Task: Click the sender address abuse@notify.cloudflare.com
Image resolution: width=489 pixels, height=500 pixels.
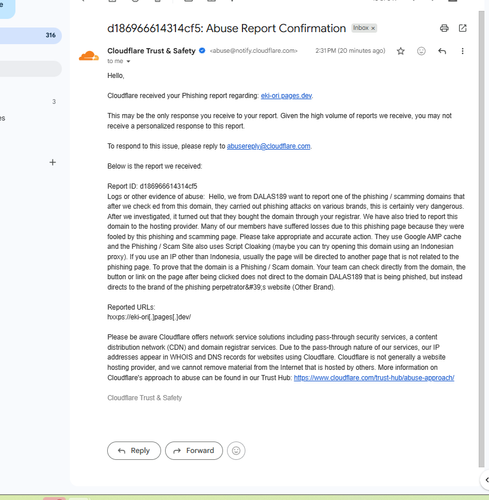Action: [254, 51]
